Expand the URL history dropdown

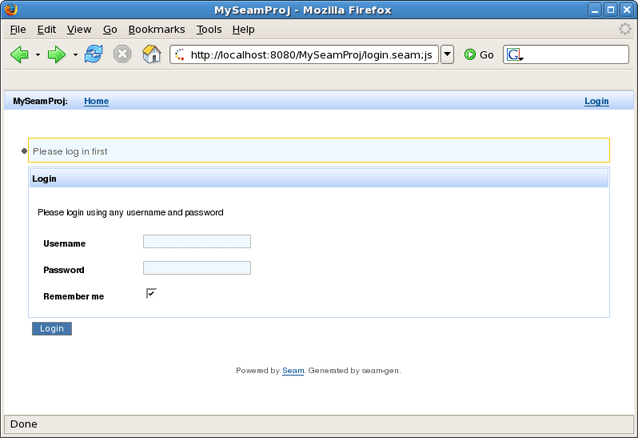click(447, 55)
